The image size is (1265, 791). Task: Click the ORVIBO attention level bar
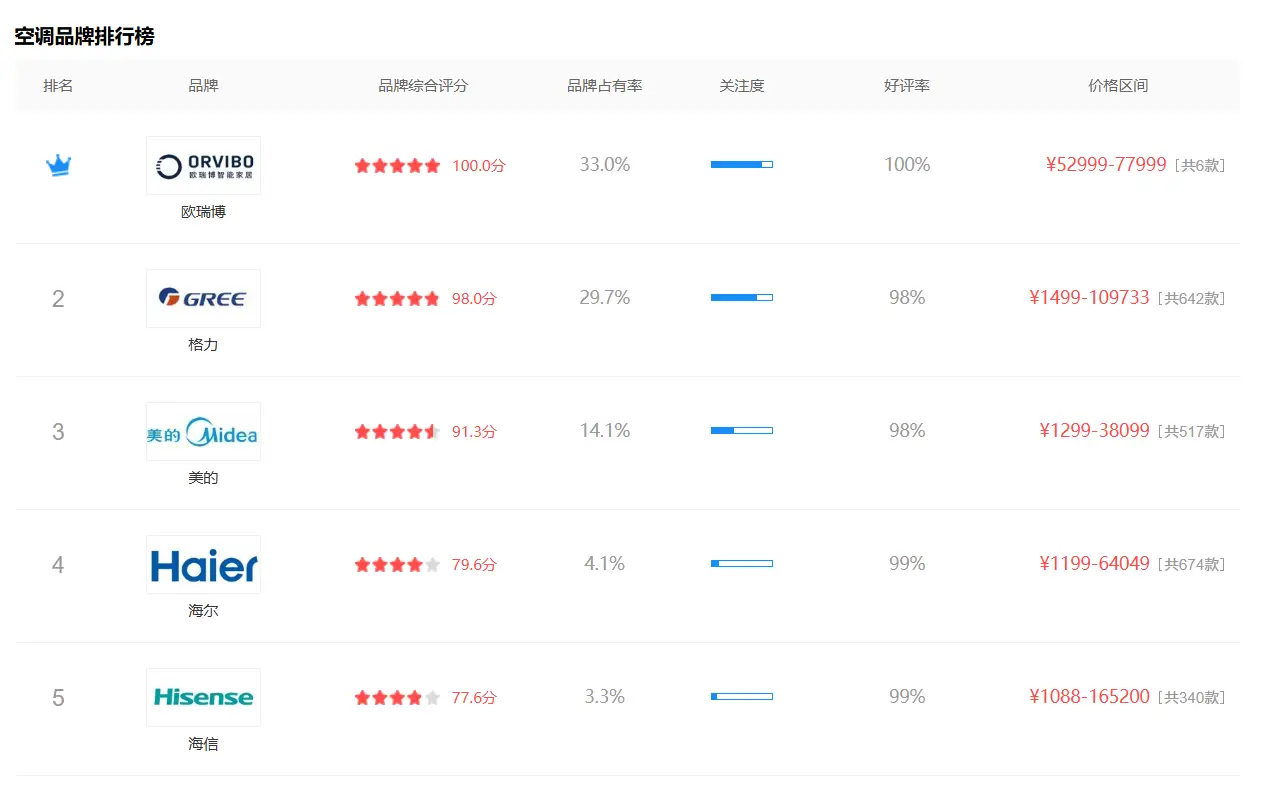tap(741, 164)
